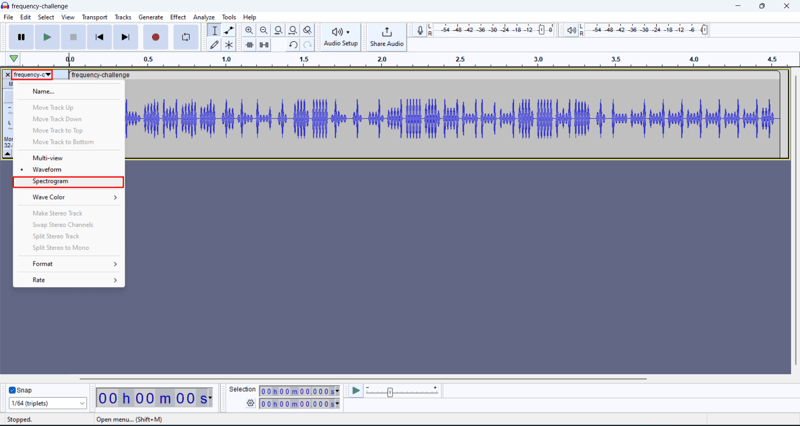Viewport: 800px width, 426px height.
Task: Open the Transport menu
Action: pos(94,17)
